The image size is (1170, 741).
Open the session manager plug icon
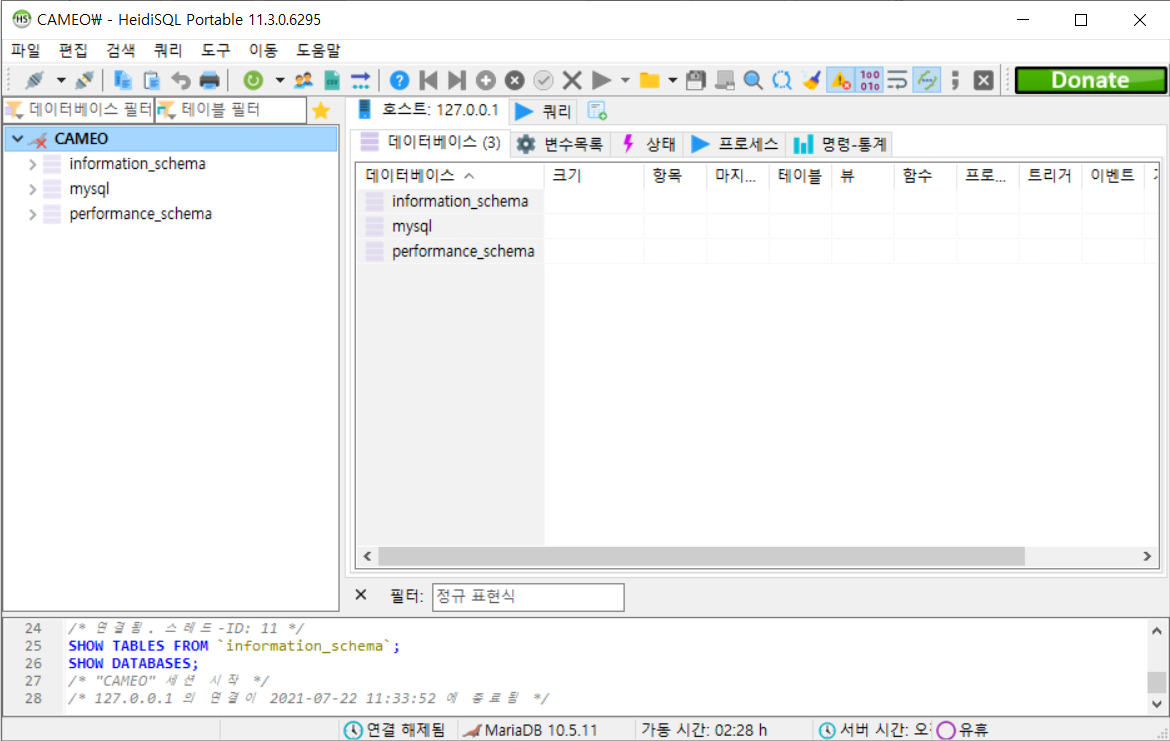coord(34,80)
